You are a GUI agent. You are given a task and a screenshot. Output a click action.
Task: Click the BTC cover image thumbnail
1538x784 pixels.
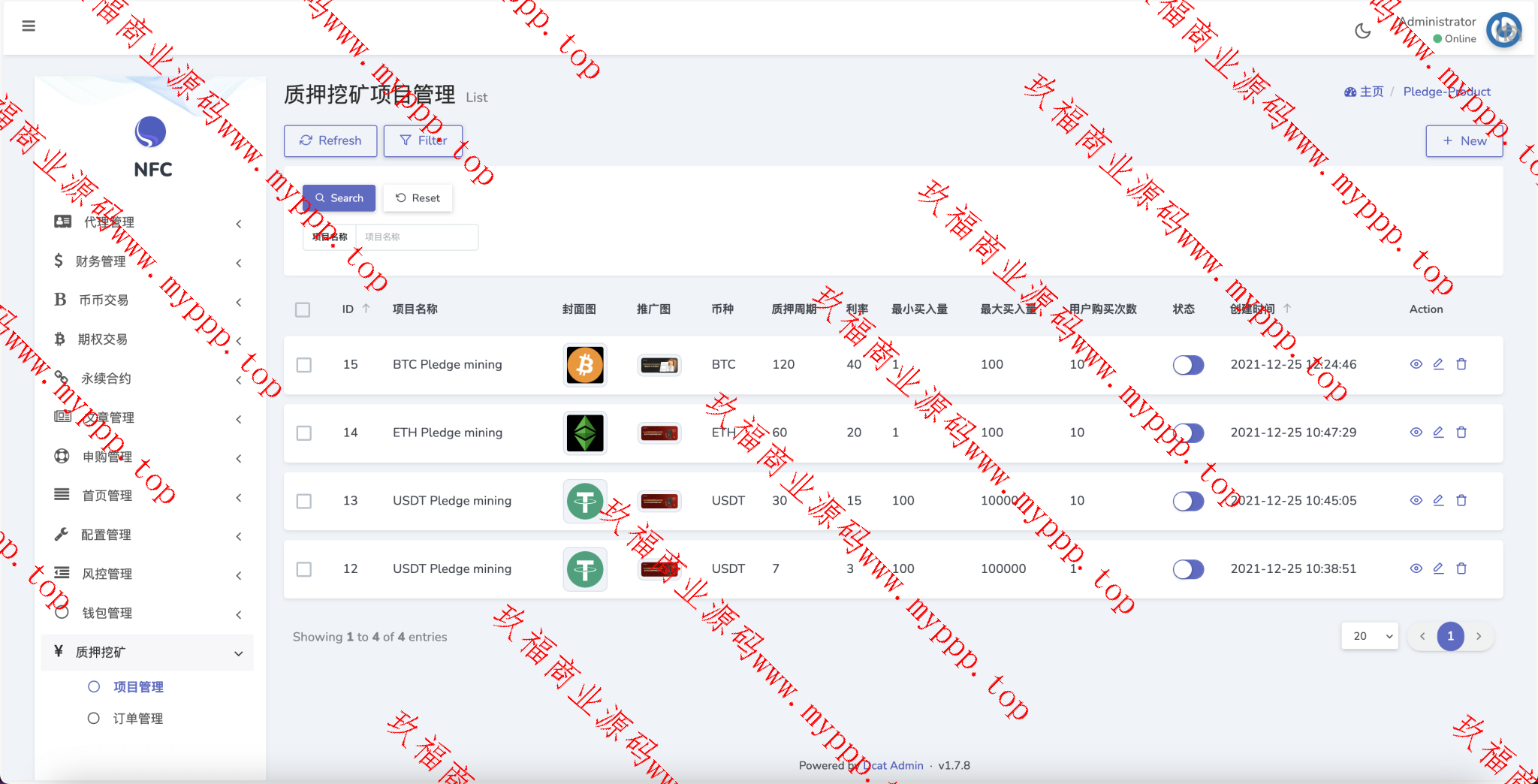pos(585,365)
